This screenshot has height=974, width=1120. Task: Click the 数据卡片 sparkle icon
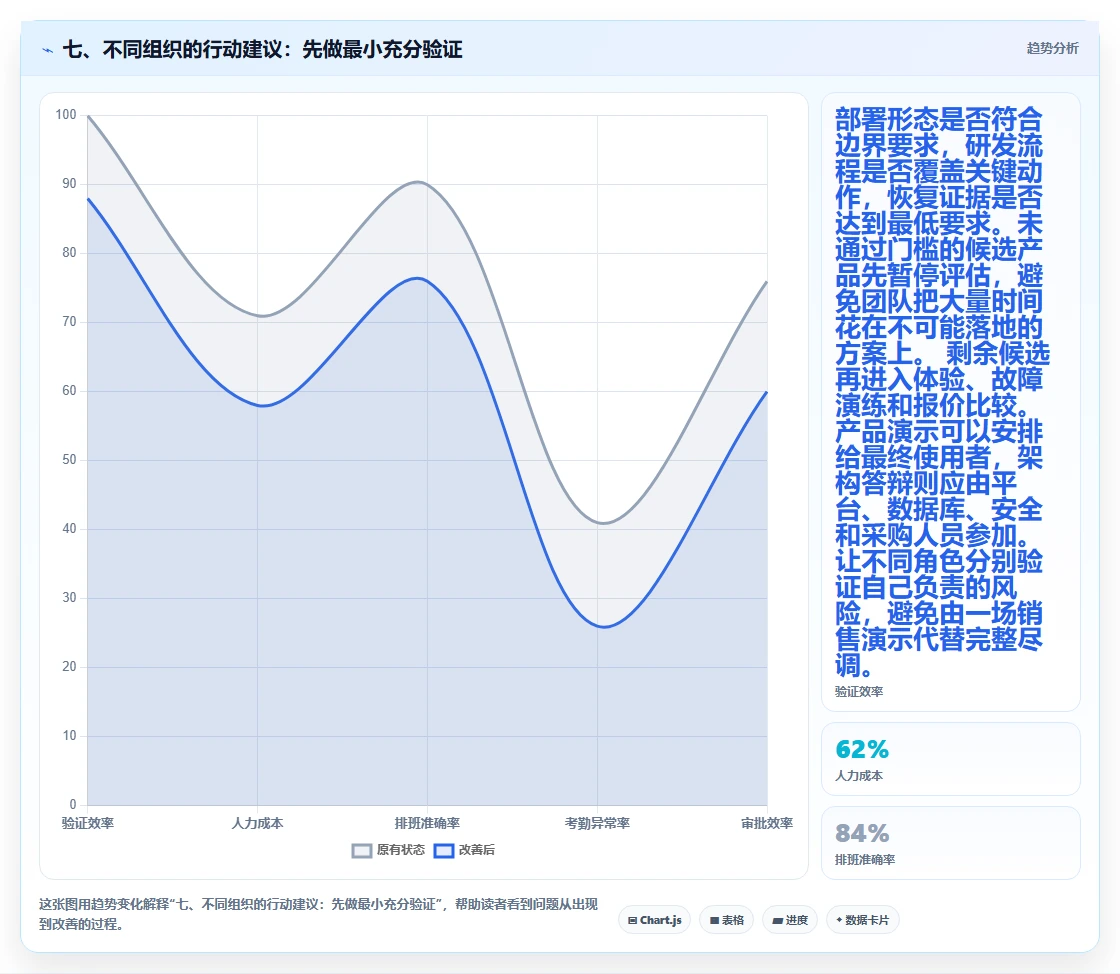point(839,920)
